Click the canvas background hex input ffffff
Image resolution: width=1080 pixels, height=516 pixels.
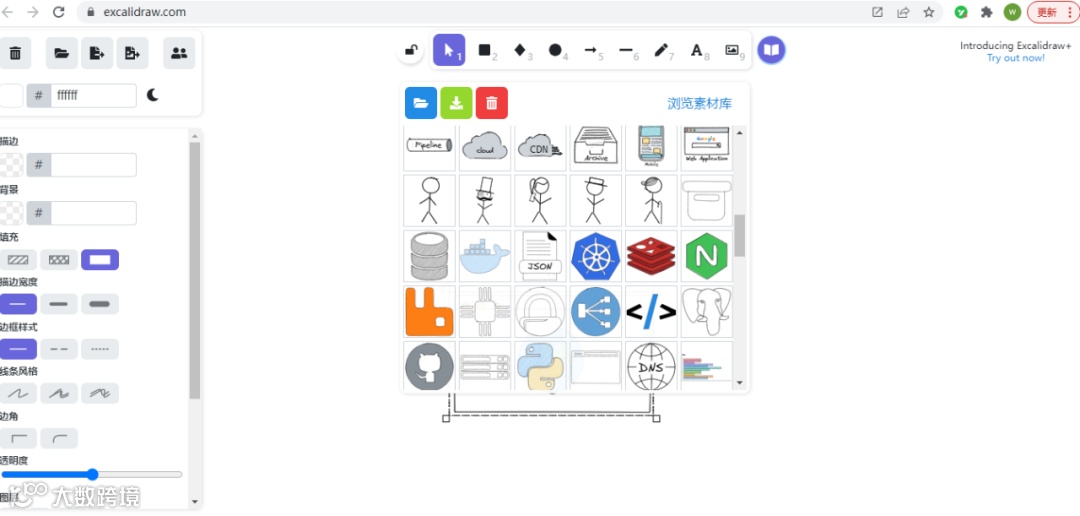(x=94, y=96)
